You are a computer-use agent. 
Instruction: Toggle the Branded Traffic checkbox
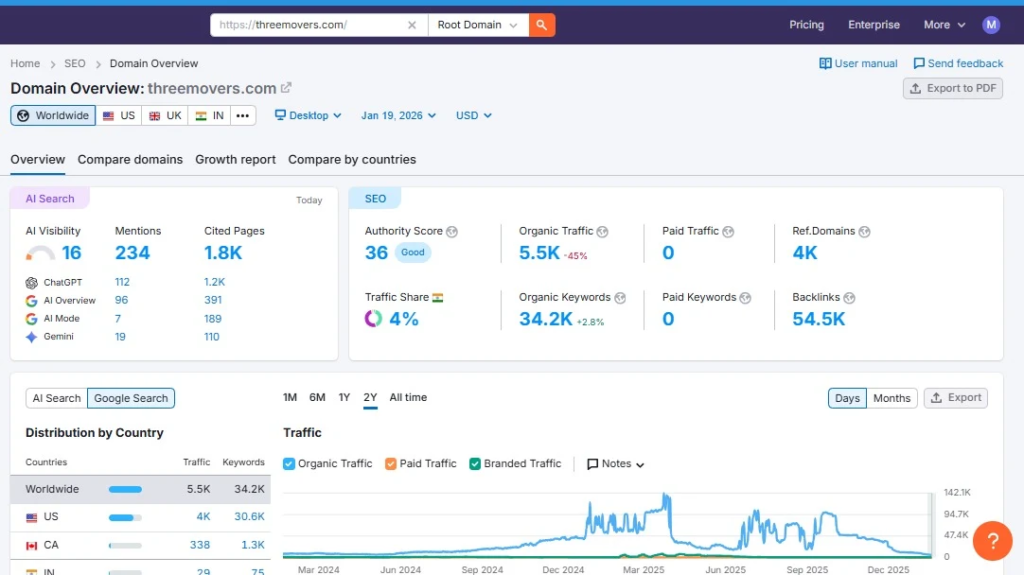475,464
